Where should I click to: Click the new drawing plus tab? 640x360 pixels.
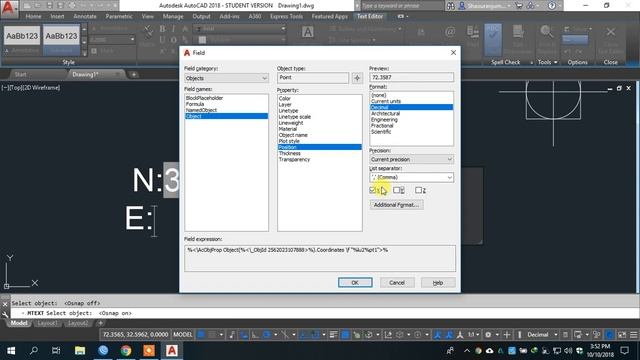tap(134, 74)
